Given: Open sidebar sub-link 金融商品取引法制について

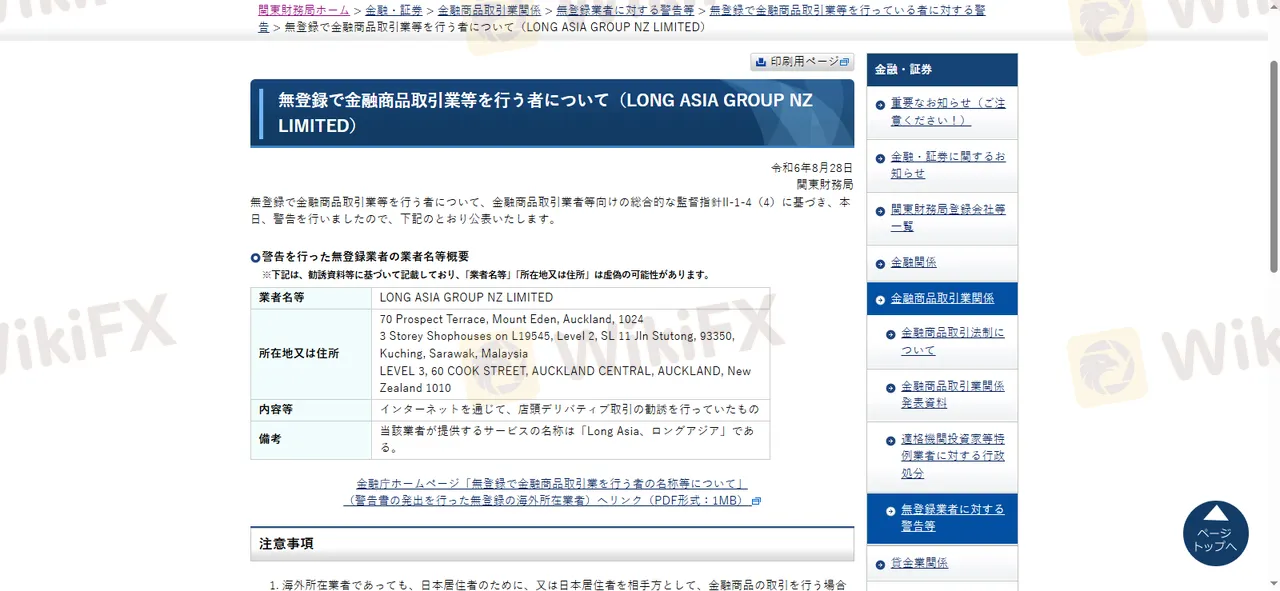Looking at the screenshot, I should coord(953,341).
